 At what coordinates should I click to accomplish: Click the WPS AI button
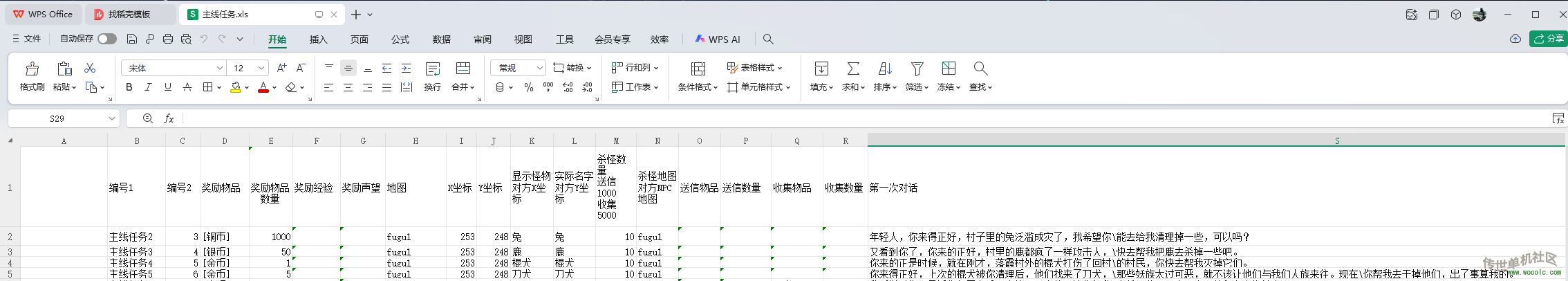click(718, 39)
